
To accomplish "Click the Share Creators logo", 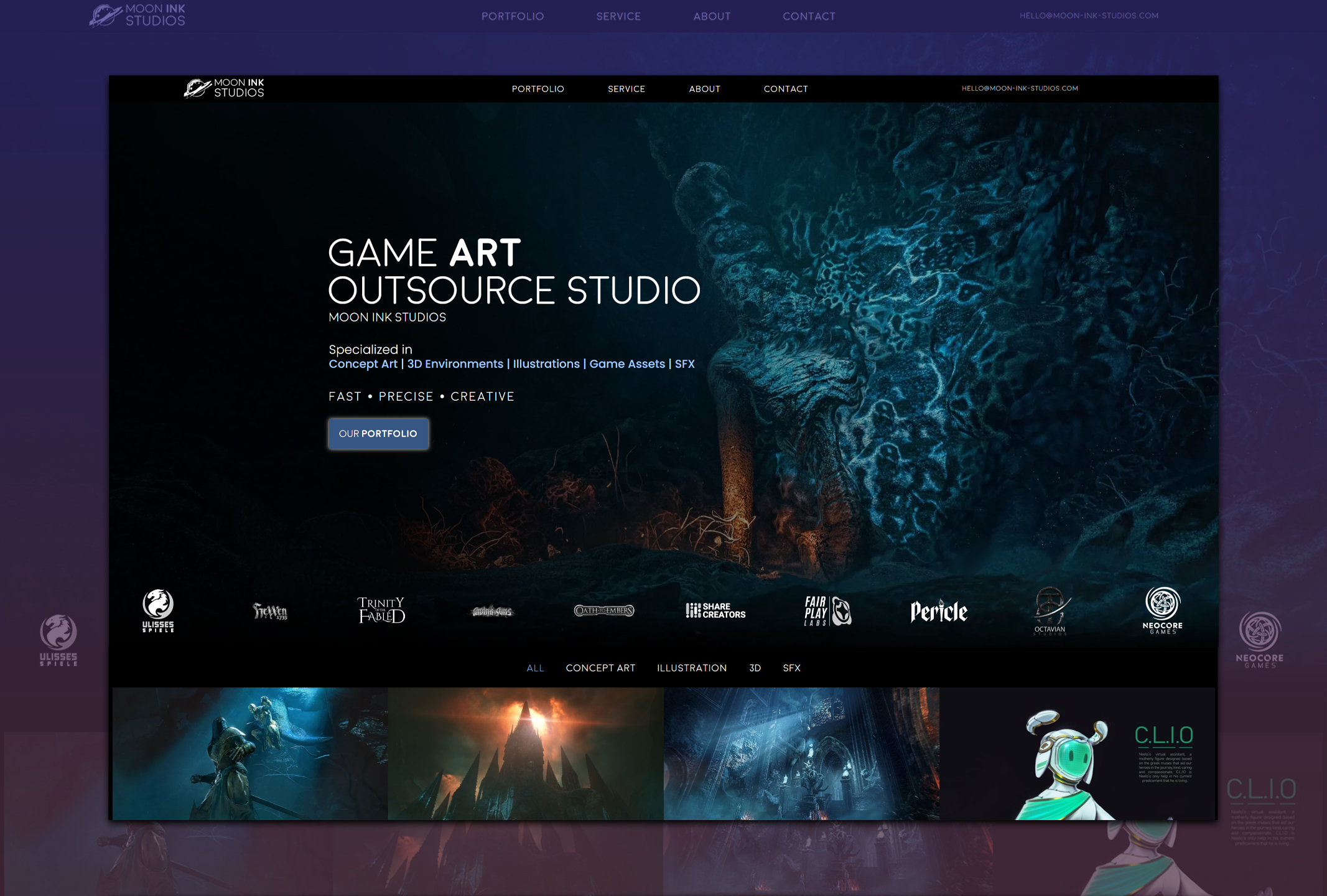I will pyautogui.click(x=715, y=610).
